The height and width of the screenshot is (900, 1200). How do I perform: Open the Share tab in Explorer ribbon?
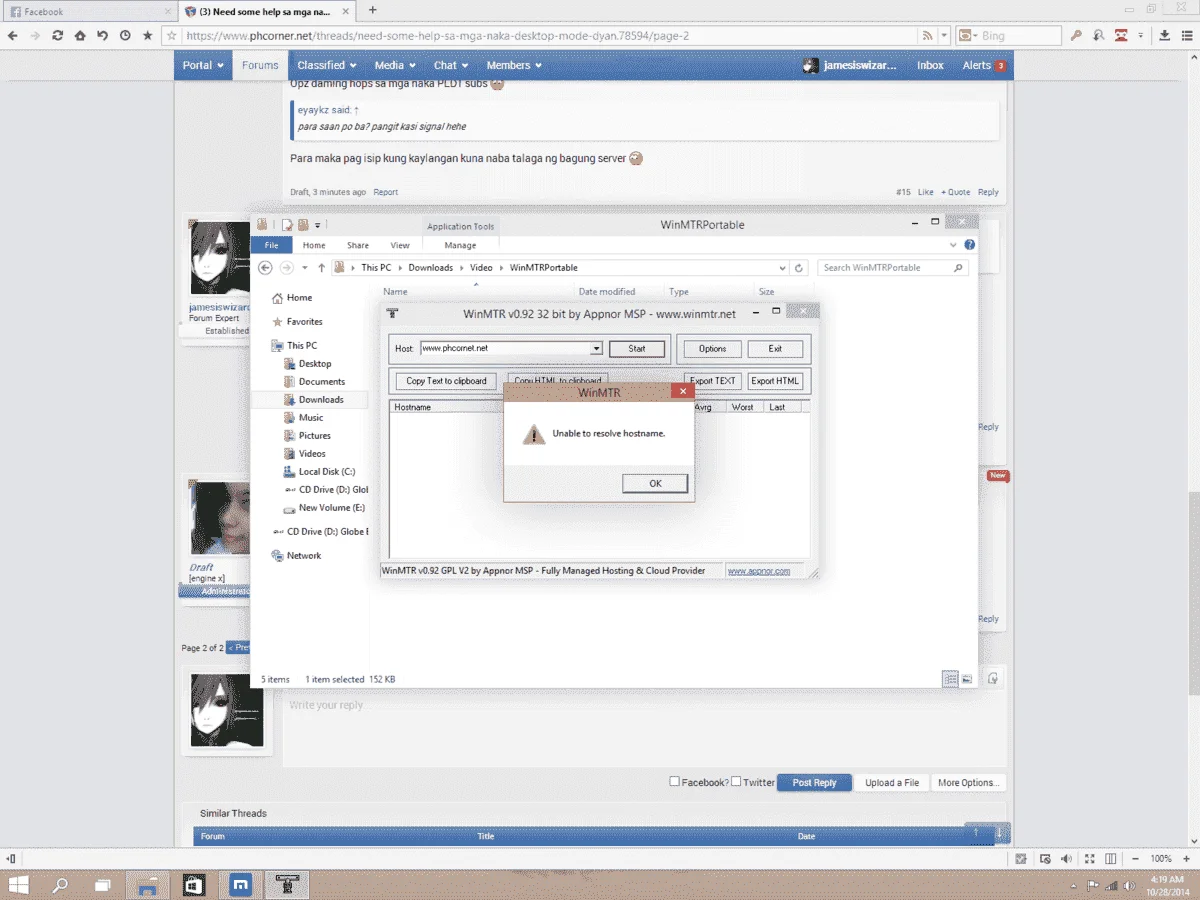point(358,245)
